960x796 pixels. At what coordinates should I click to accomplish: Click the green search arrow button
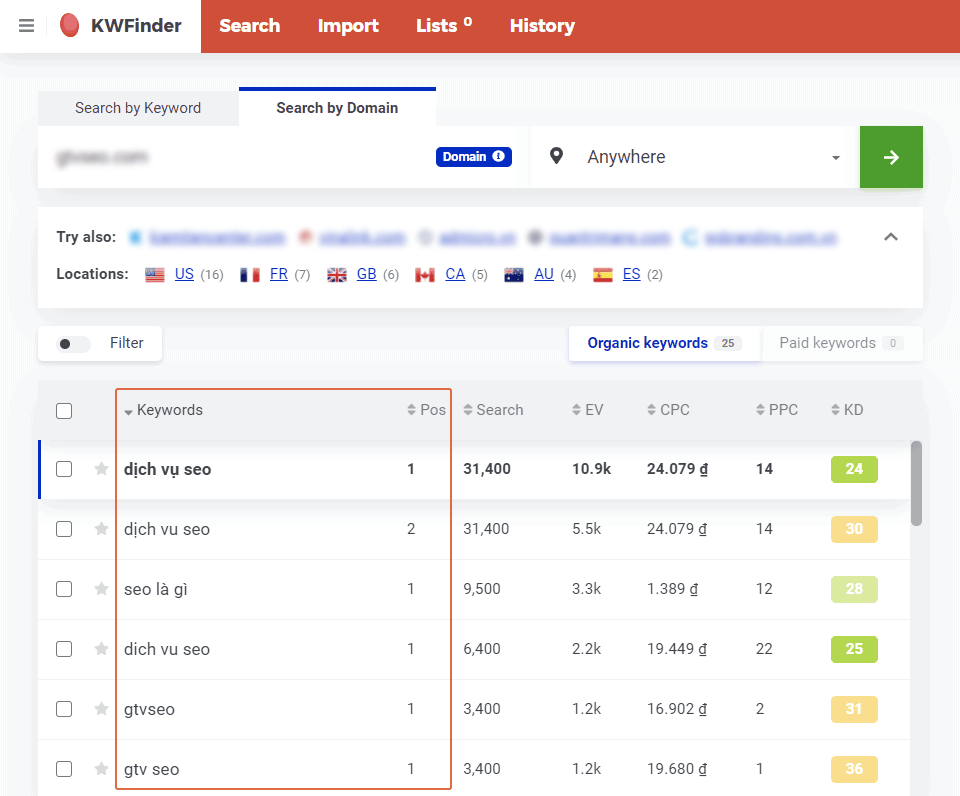coord(891,157)
